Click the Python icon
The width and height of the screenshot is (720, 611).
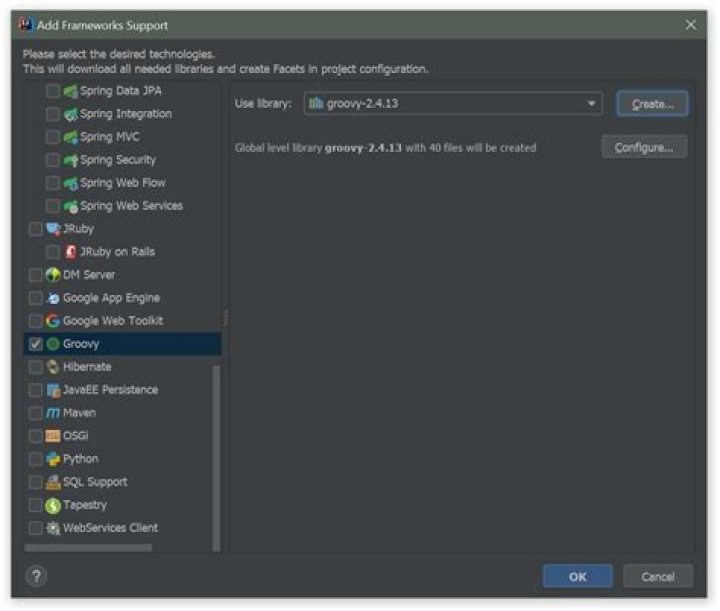[x=53, y=459]
